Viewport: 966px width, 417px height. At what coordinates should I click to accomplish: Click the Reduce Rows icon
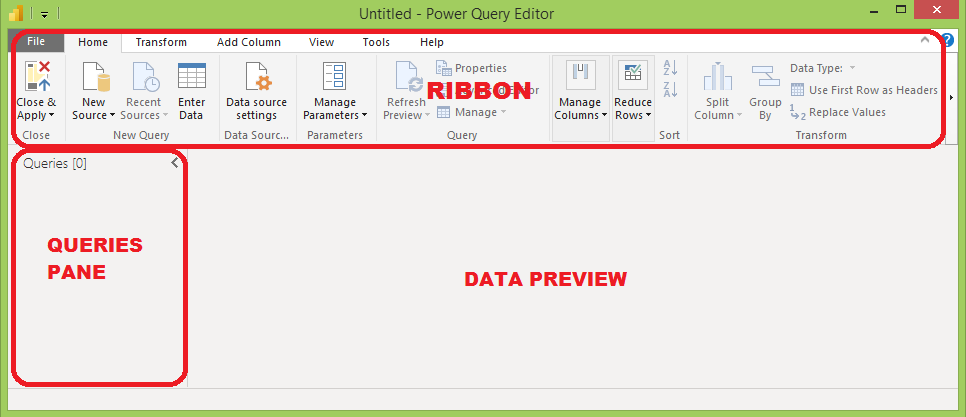(633, 73)
